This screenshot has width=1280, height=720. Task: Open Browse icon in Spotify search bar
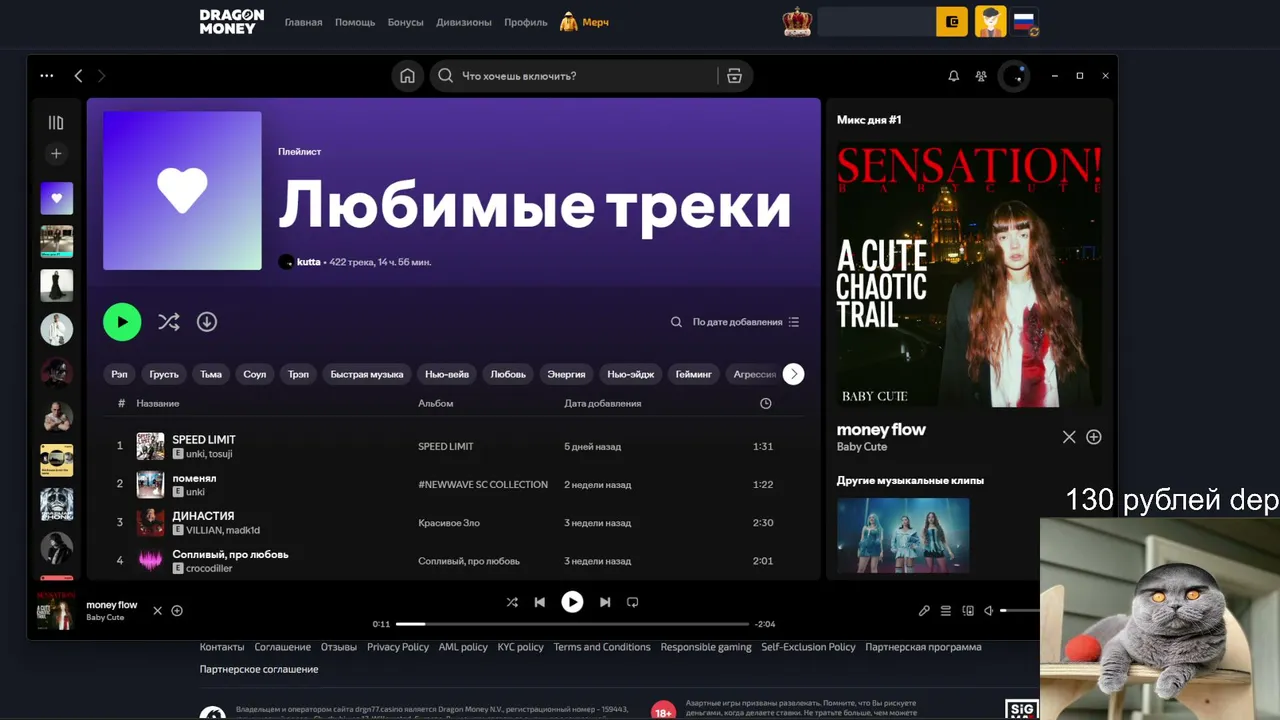click(734, 76)
